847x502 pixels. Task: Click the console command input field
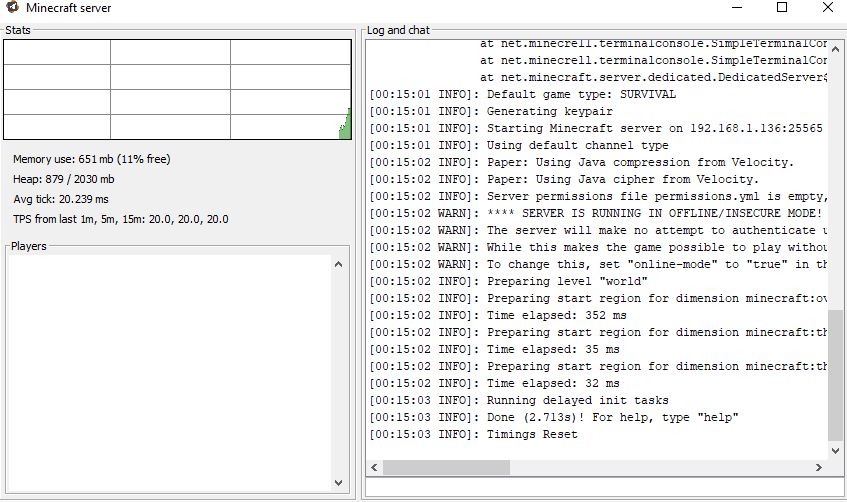tap(605, 487)
